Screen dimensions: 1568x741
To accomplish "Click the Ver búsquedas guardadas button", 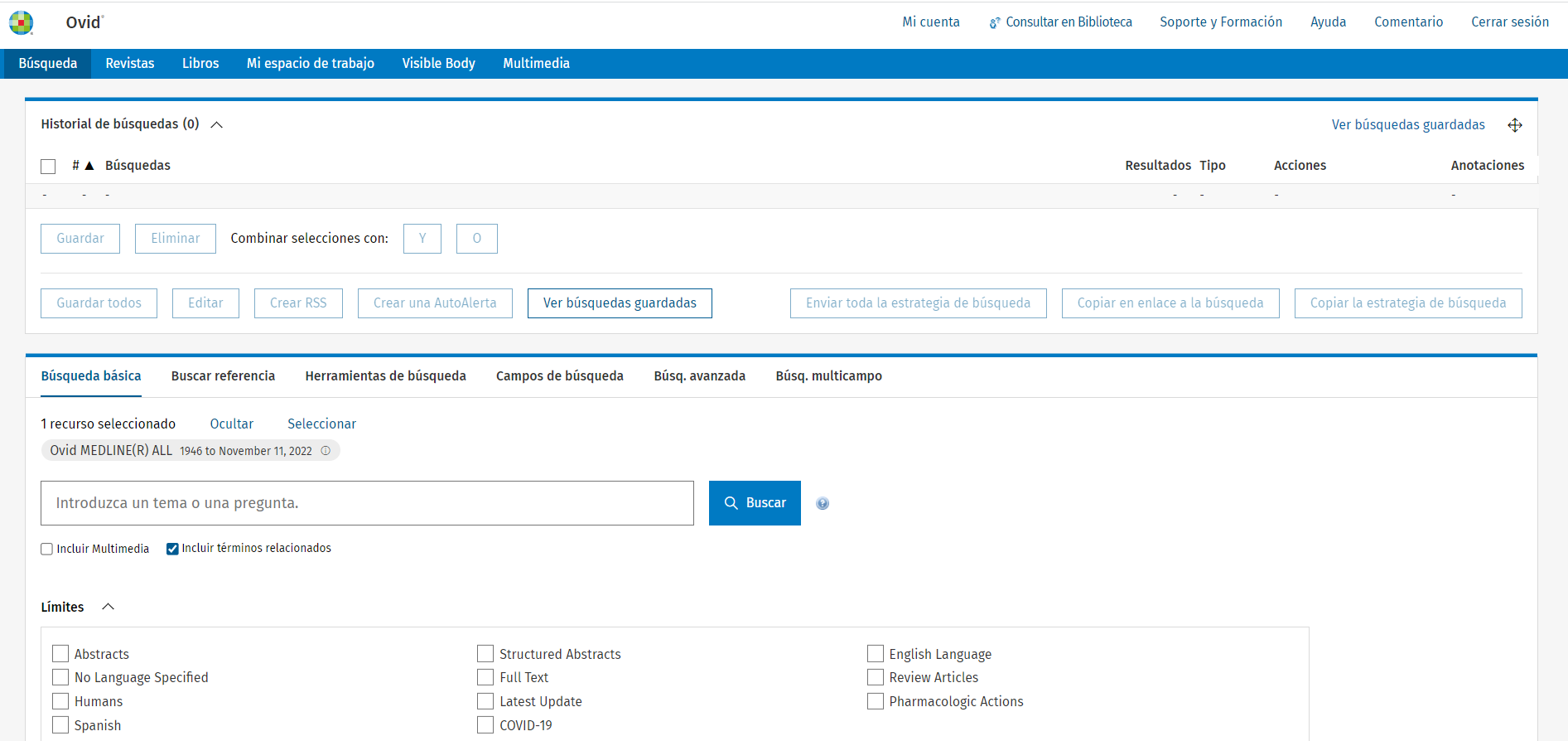I will point(619,303).
